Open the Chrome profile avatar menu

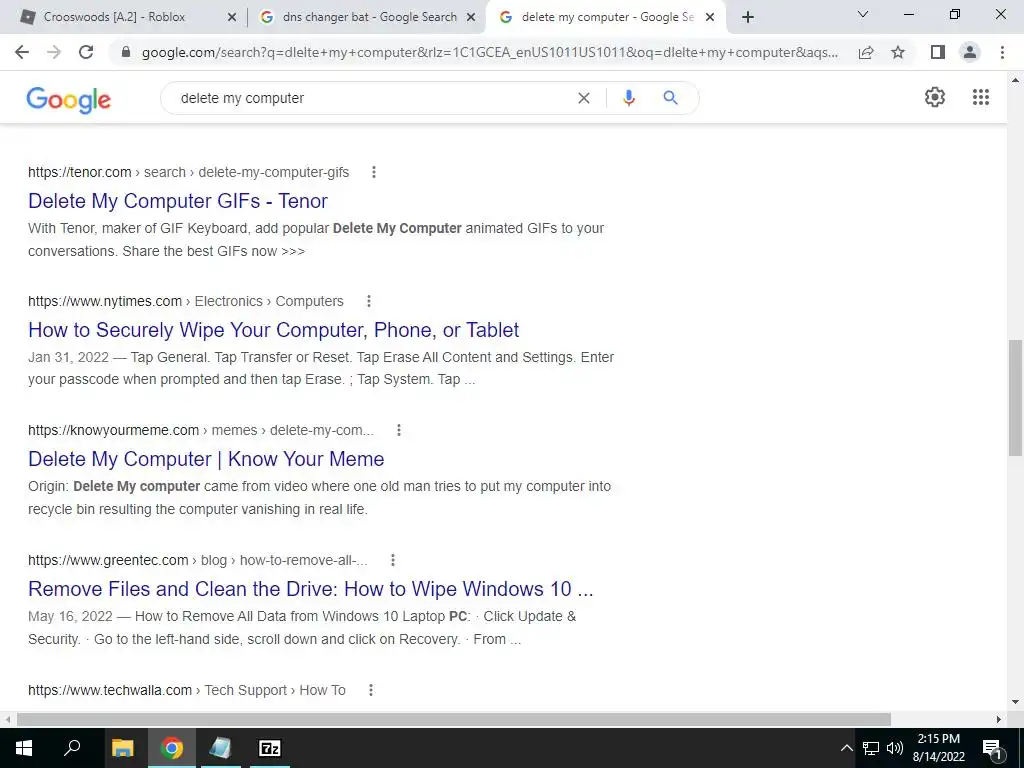coord(970,52)
